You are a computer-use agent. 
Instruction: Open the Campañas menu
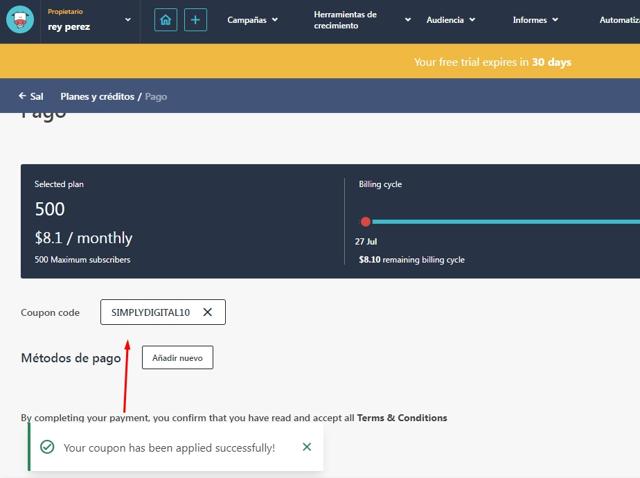click(x=252, y=20)
